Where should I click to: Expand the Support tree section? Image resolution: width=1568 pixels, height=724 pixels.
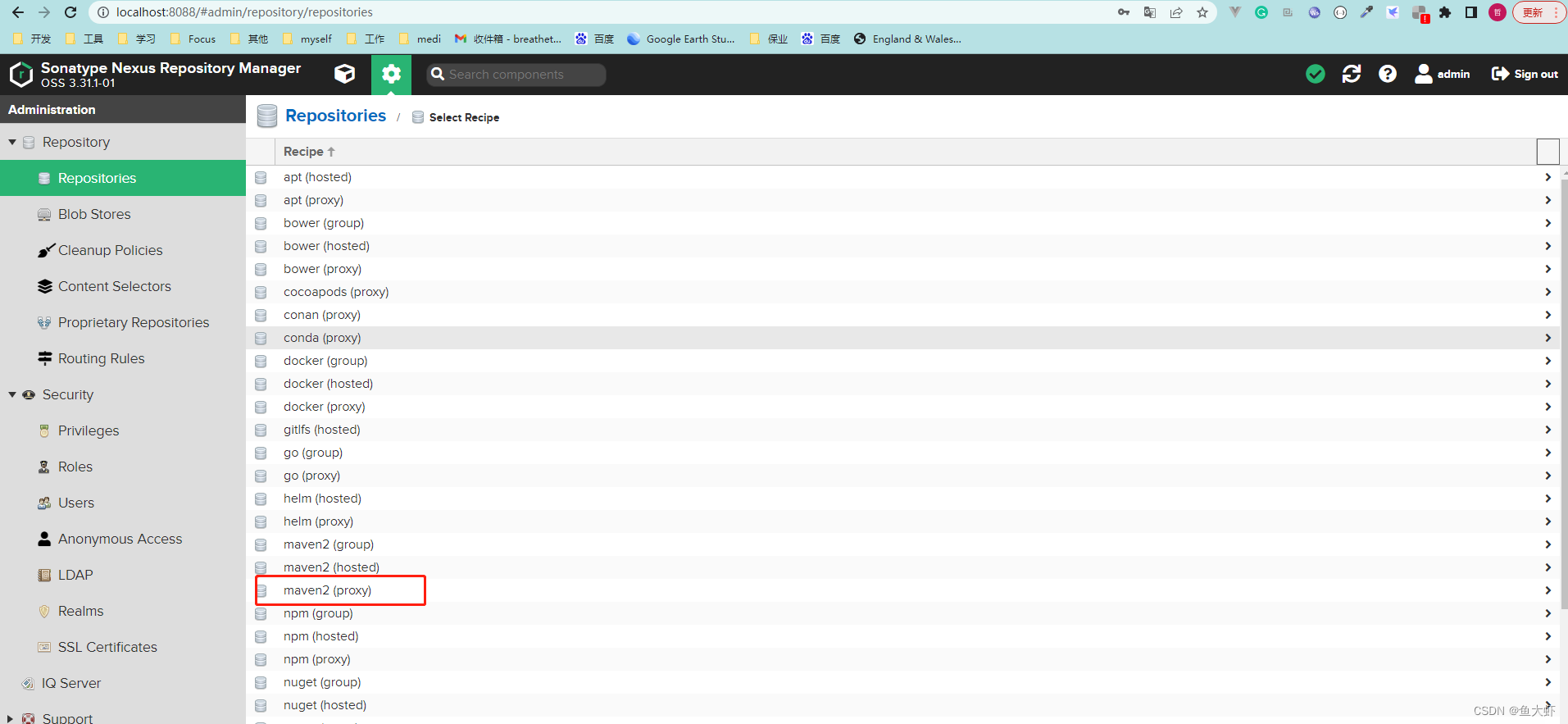(11, 718)
